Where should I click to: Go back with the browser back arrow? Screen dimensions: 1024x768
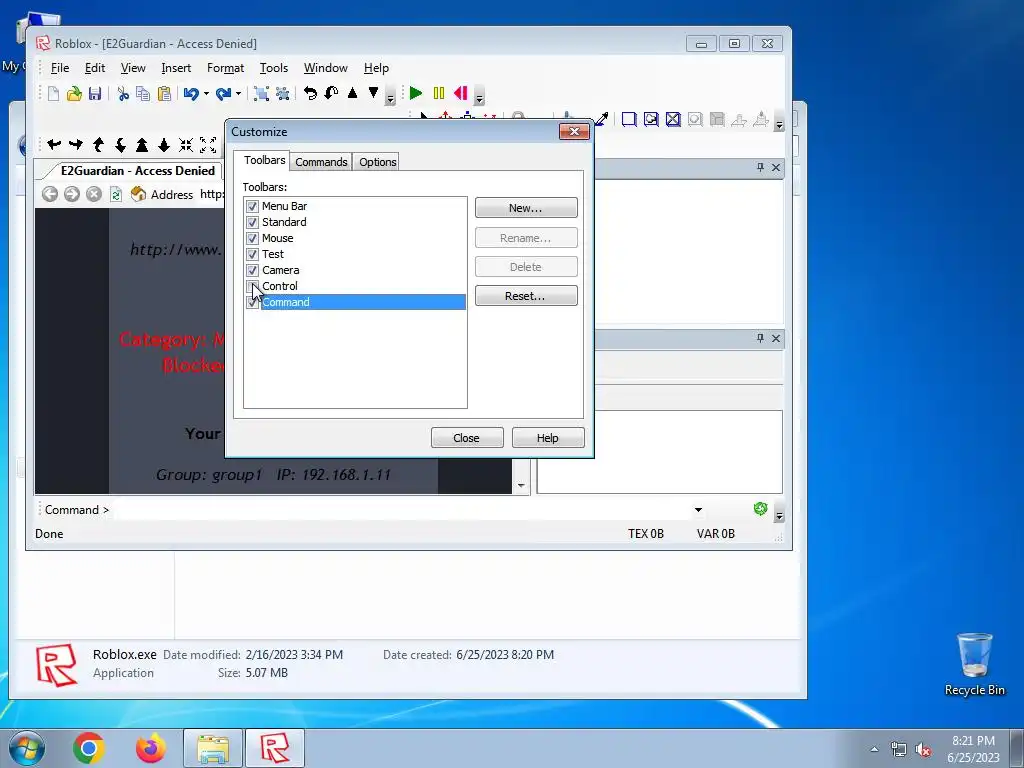(50, 194)
